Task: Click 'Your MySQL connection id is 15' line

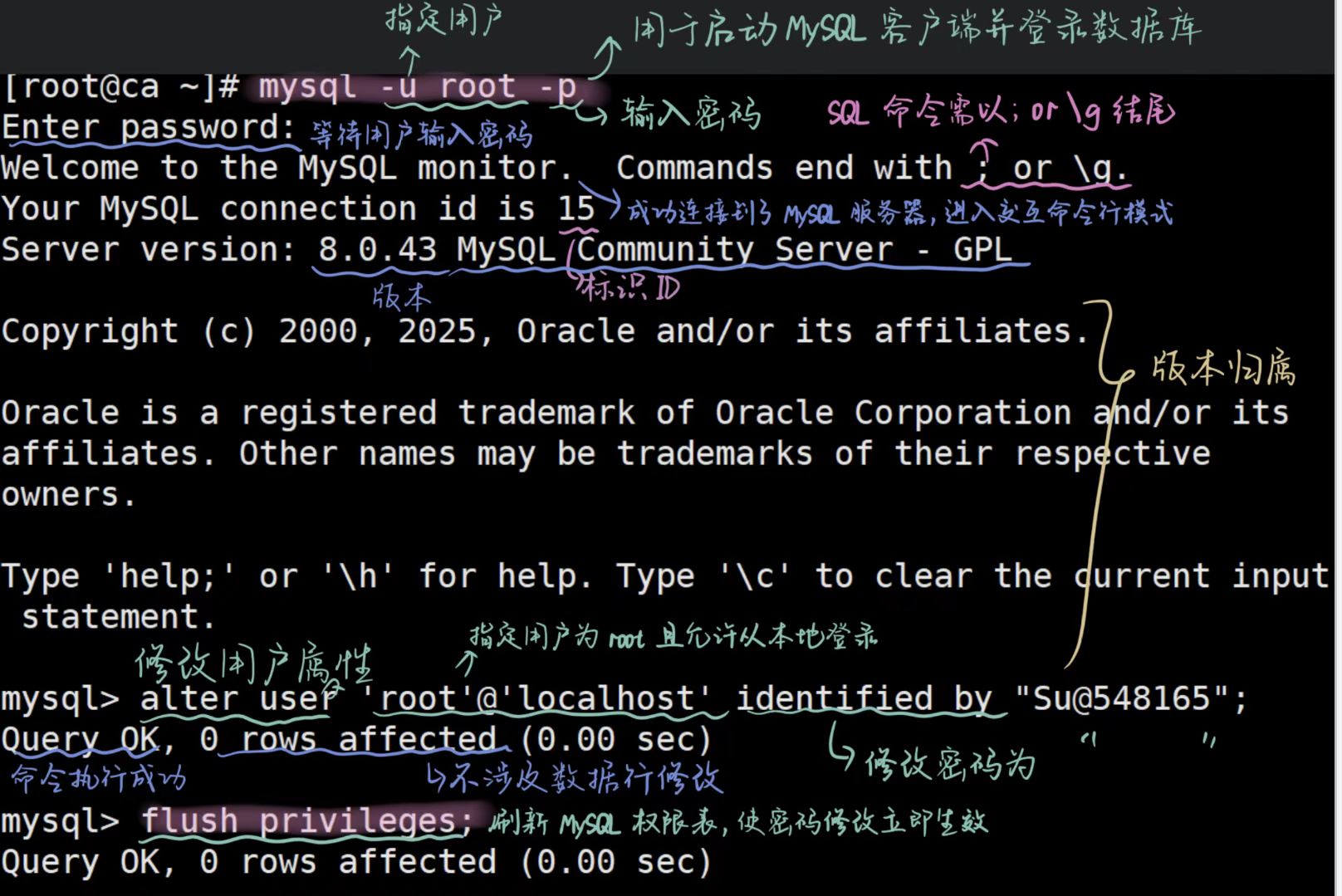Action: 299,208
